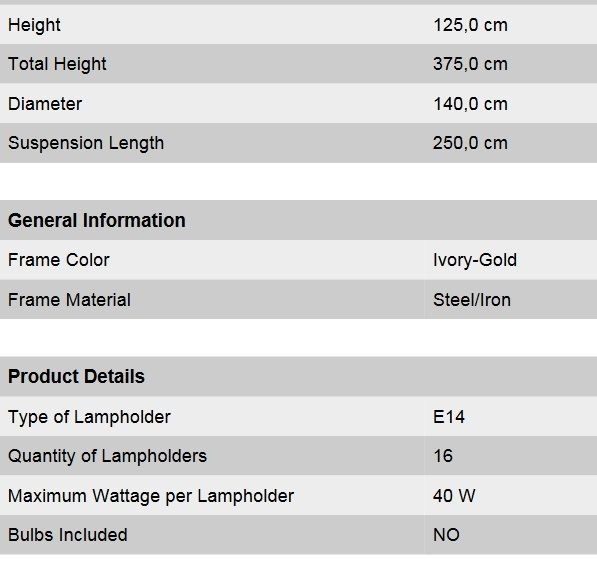Click the General Information section header
The height and width of the screenshot is (561, 597).
[x=97, y=221]
